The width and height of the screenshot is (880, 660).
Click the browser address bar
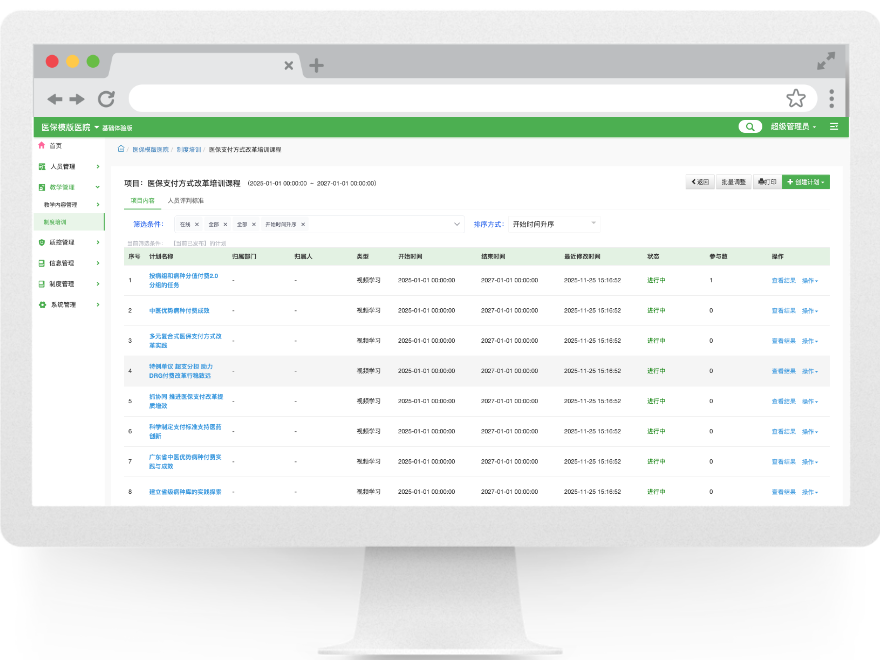click(455, 99)
